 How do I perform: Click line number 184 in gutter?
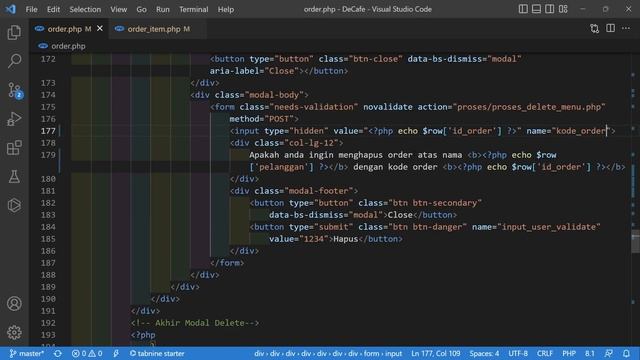48,227
